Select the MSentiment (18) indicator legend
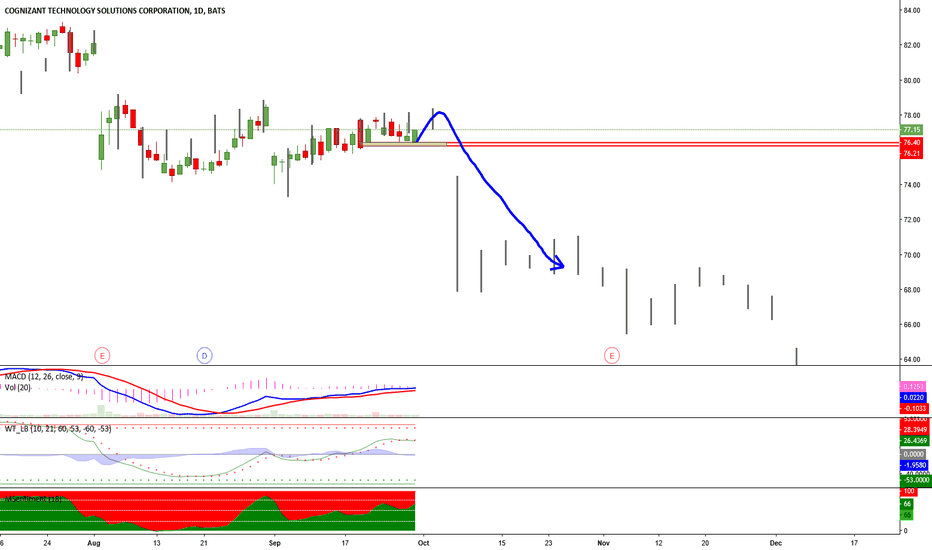Screen dimensions: 932x550 point(33,498)
